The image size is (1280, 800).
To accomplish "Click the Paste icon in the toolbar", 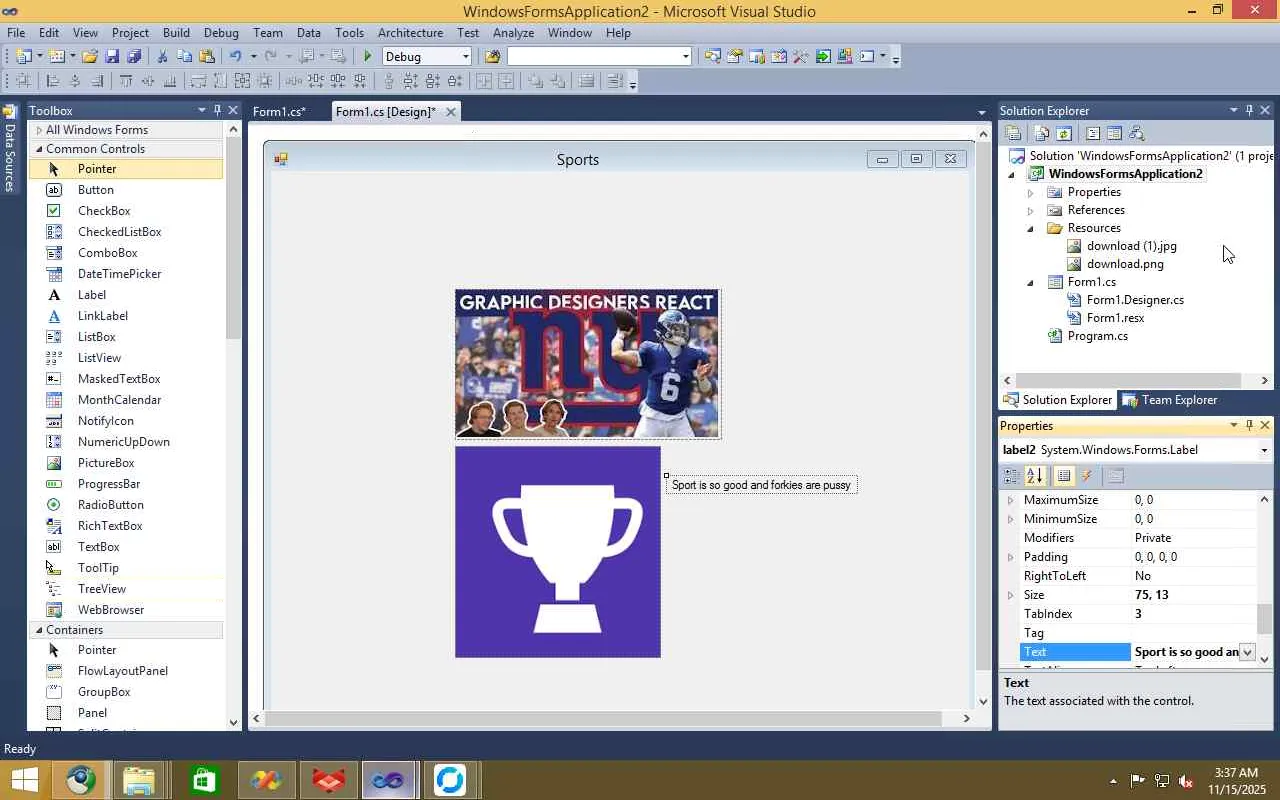I will 207,57.
